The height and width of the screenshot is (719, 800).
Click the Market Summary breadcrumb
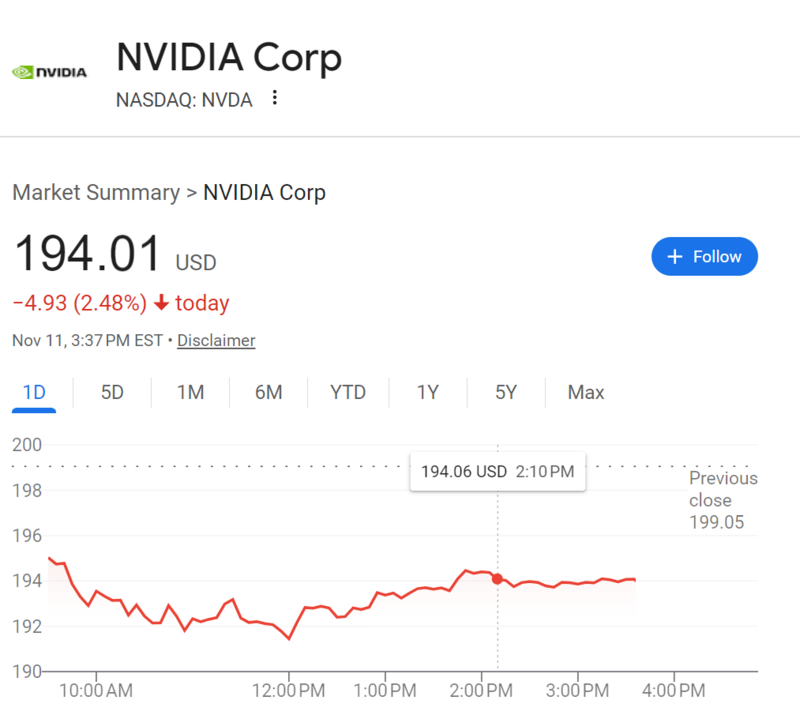pyautogui.click(x=96, y=192)
